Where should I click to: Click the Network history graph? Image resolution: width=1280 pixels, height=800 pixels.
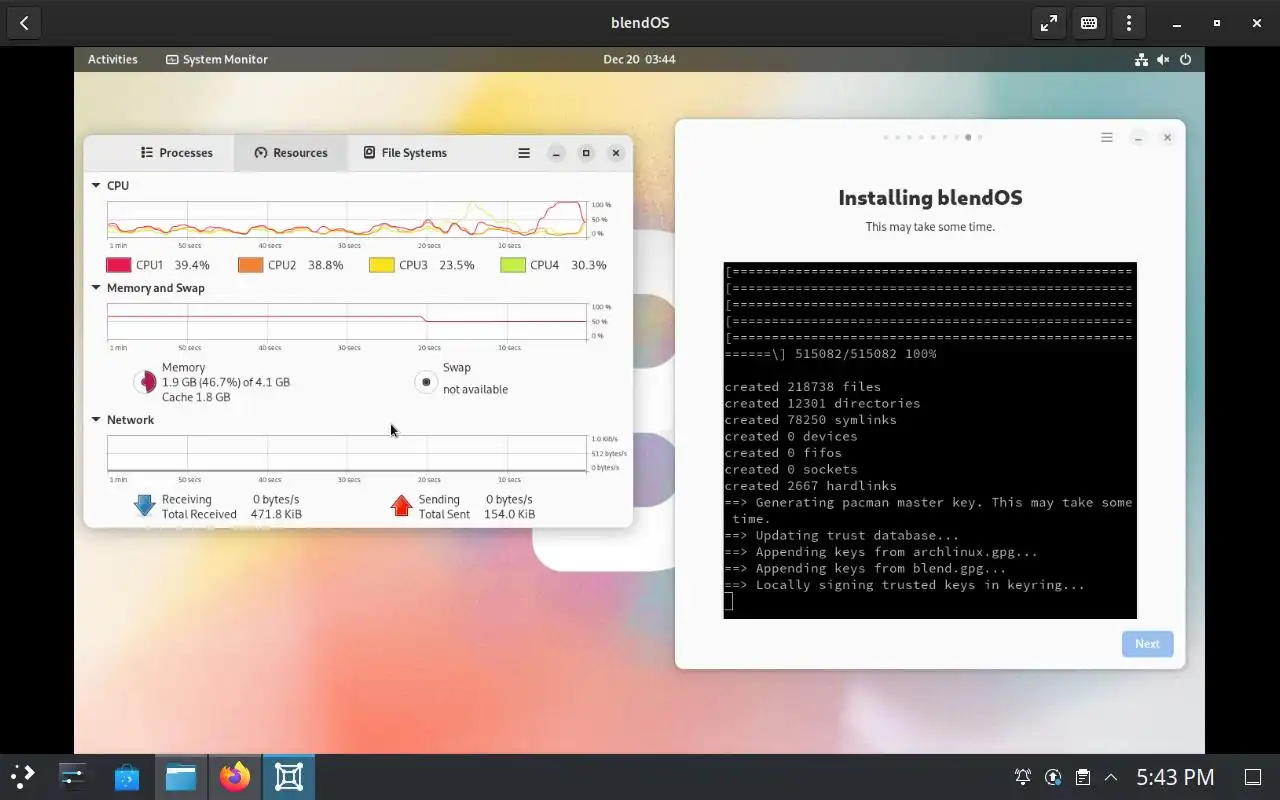[x=347, y=453]
